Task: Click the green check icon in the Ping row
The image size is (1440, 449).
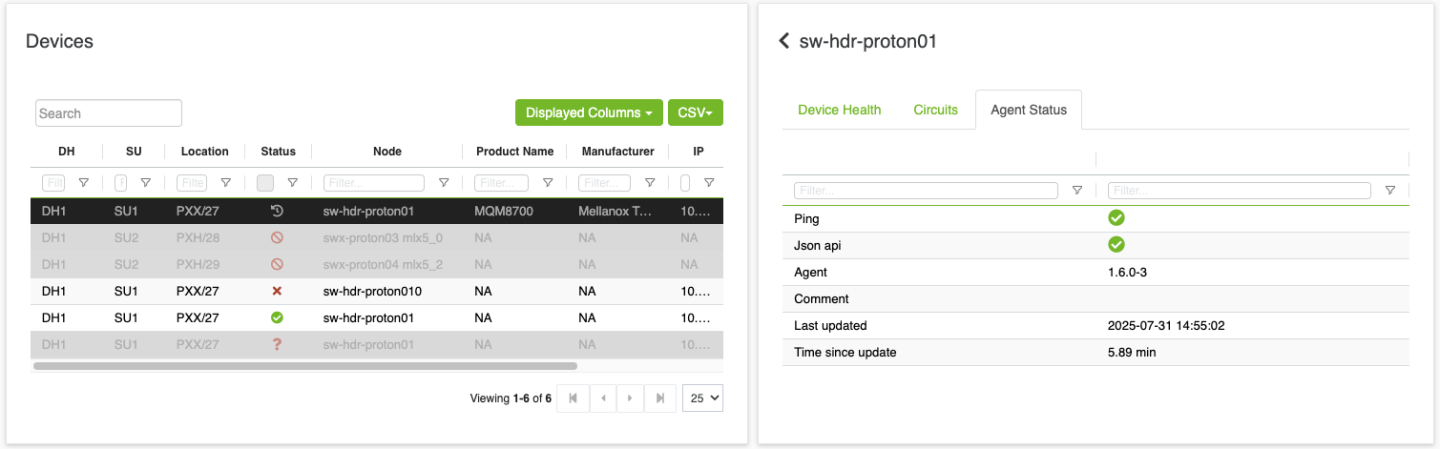Action: pos(1116,218)
